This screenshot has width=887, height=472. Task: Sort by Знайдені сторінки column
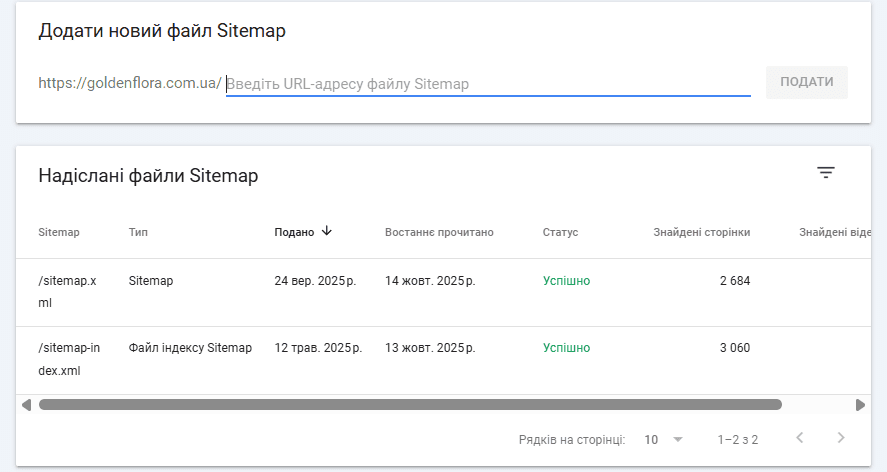[x=701, y=232]
